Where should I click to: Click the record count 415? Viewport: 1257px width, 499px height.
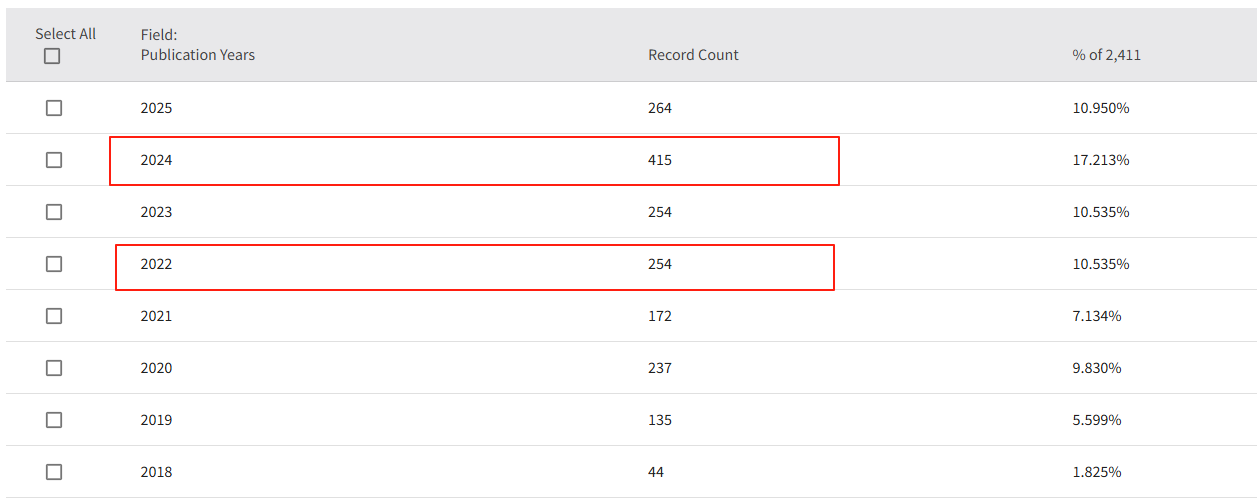click(660, 160)
